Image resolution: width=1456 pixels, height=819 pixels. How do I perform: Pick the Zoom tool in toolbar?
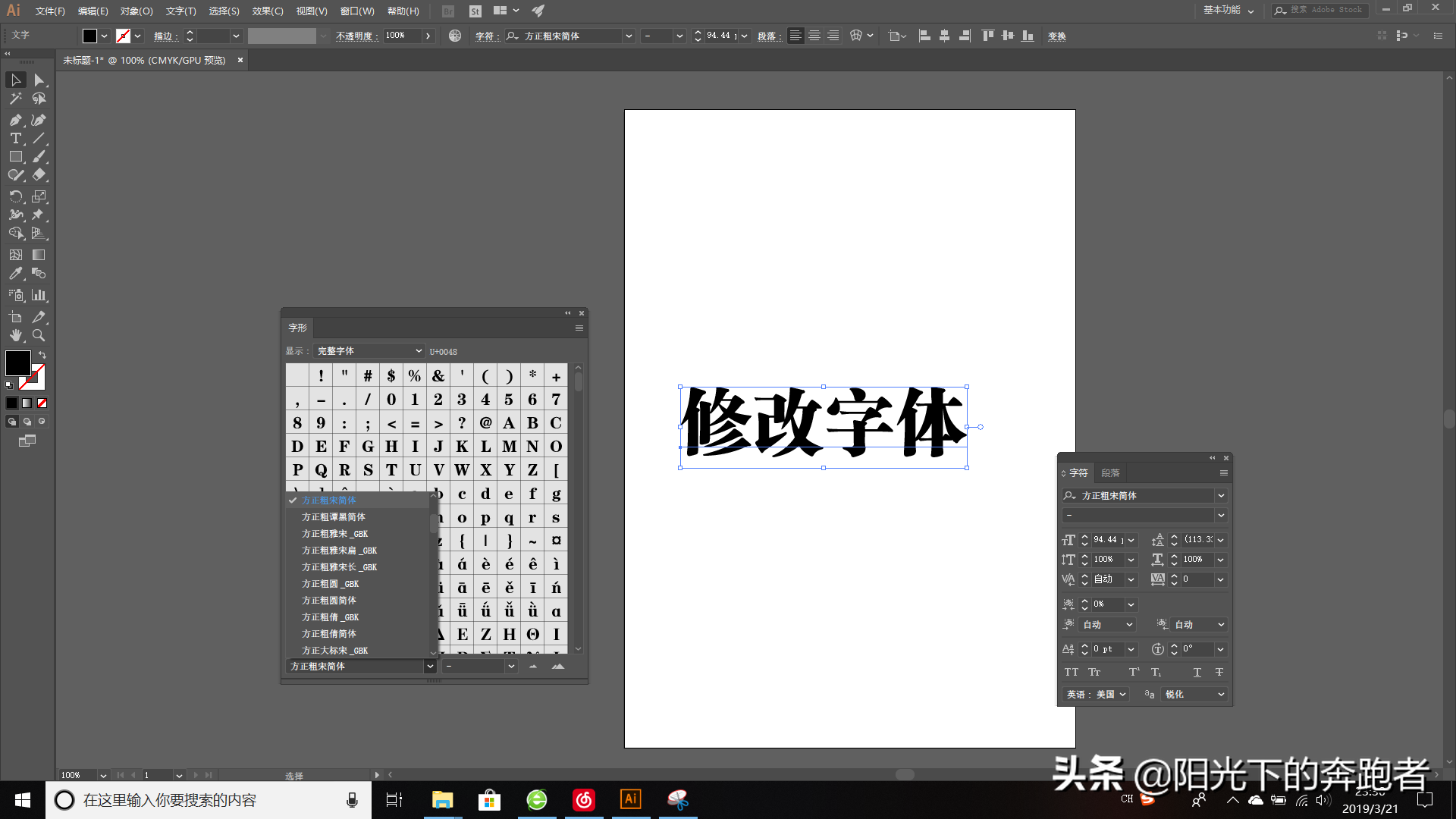click(x=39, y=335)
